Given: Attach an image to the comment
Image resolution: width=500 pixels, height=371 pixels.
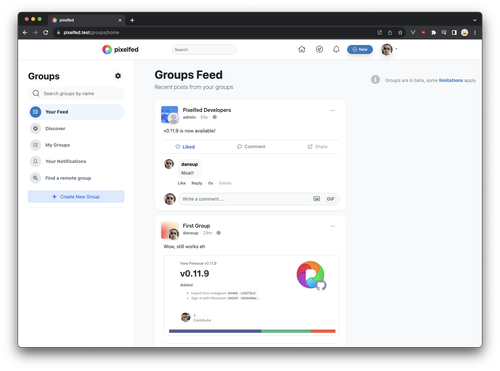Looking at the screenshot, I should 316,199.
